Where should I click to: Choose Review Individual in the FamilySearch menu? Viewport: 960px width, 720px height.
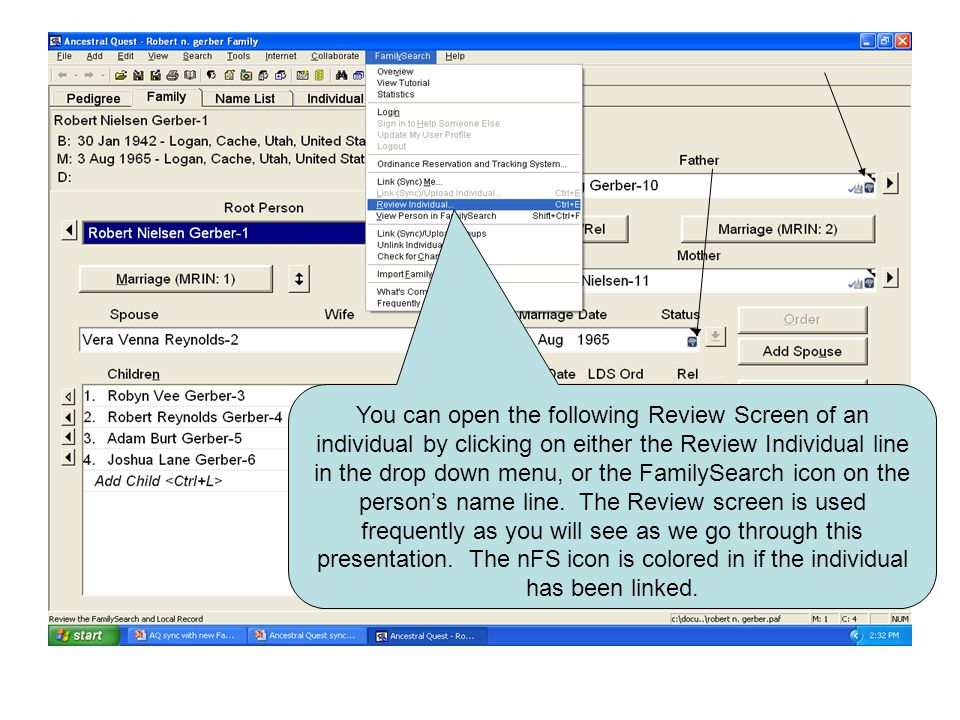(474, 204)
